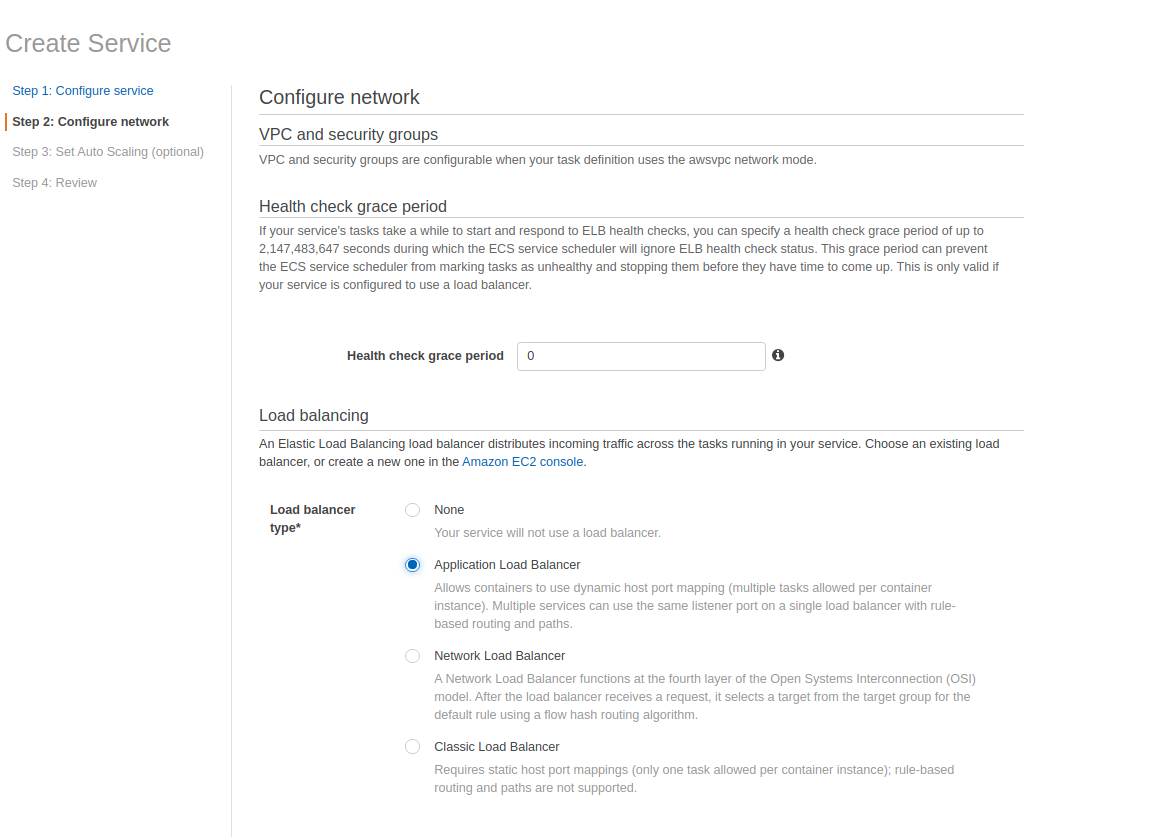Select Network Load Balancer radio button
The image size is (1173, 837).
412,656
